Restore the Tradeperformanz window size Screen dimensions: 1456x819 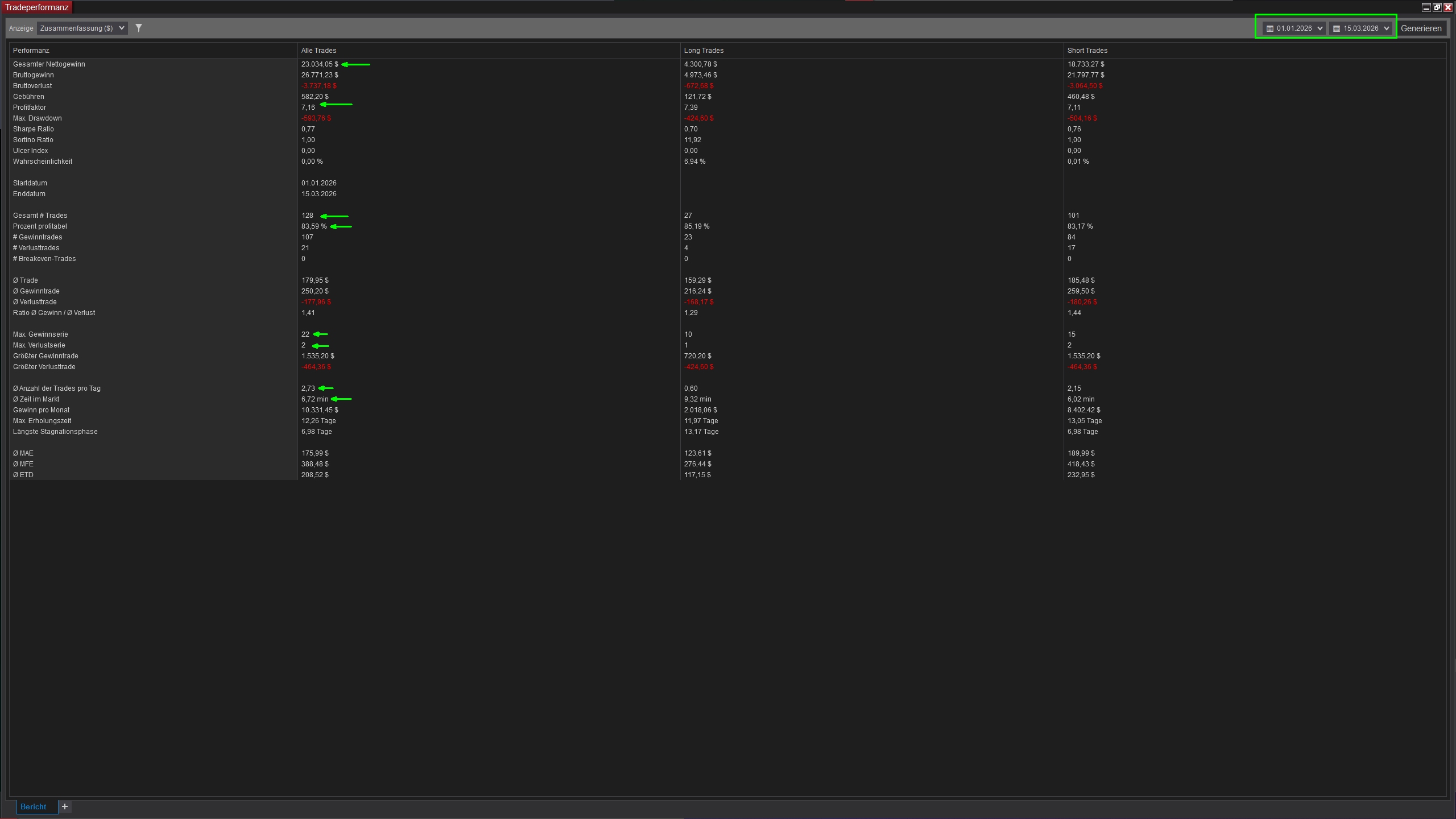[1438, 7]
